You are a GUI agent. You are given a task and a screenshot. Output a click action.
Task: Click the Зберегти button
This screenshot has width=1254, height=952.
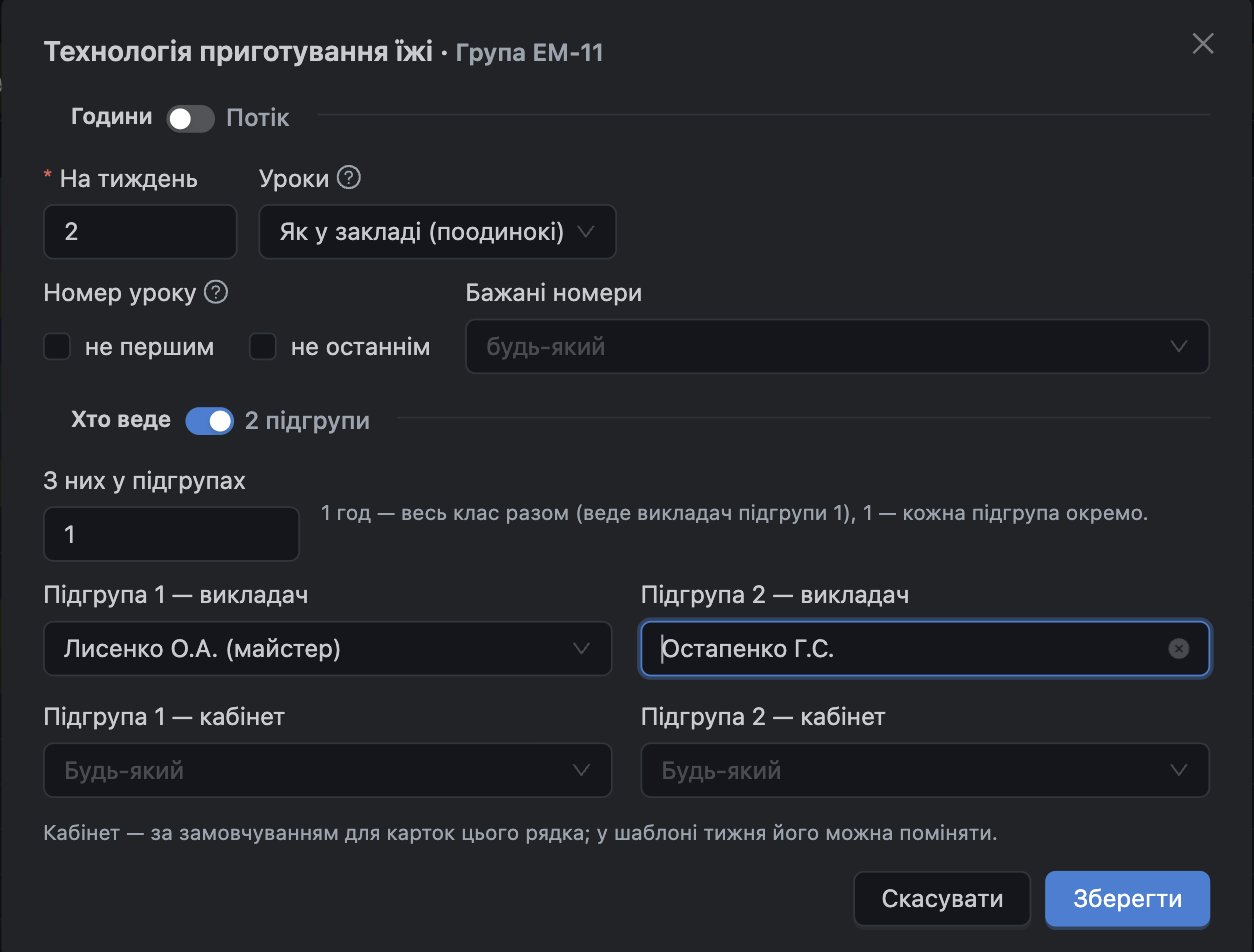(x=1128, y=899)
